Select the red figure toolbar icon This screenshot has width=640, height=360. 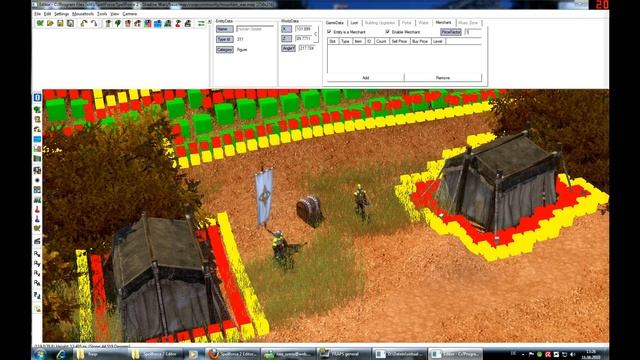[x=178, y=24]
